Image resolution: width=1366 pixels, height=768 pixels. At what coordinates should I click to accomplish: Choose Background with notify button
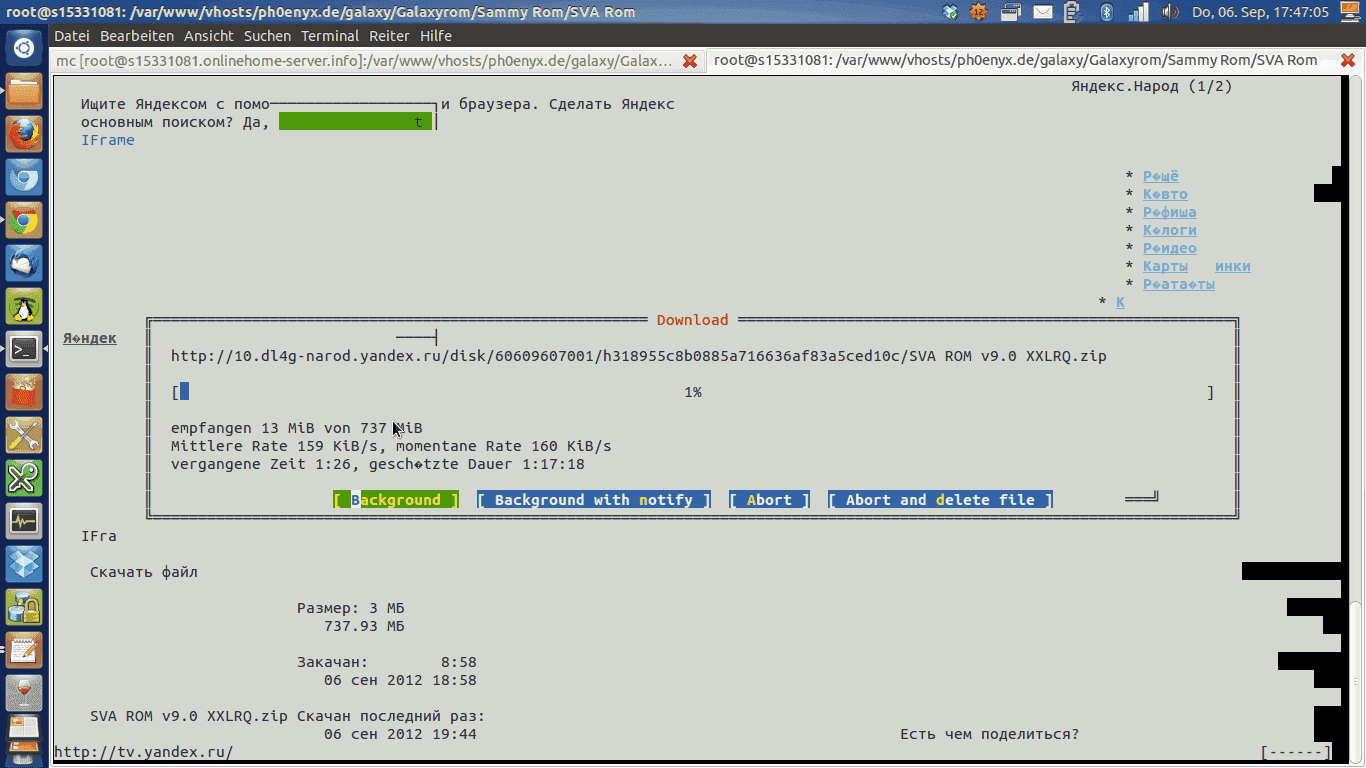(x=594, y=500)
